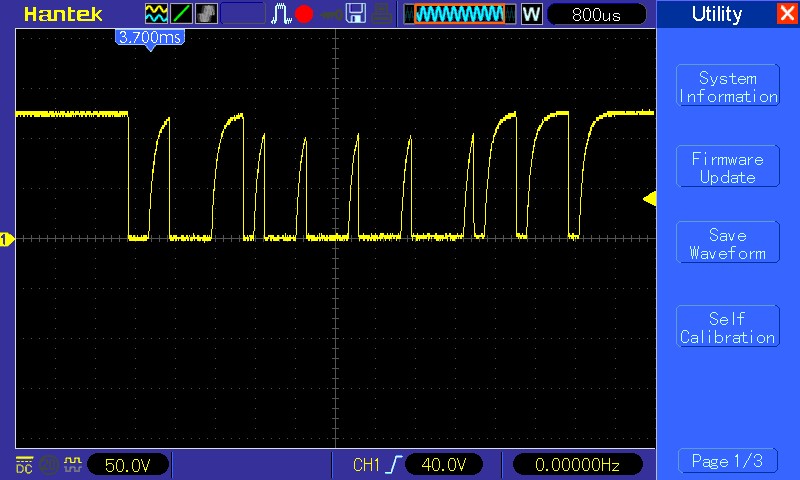Click the W window mode icon
Screen dimensions: 800x480
[x=531, y=14]
